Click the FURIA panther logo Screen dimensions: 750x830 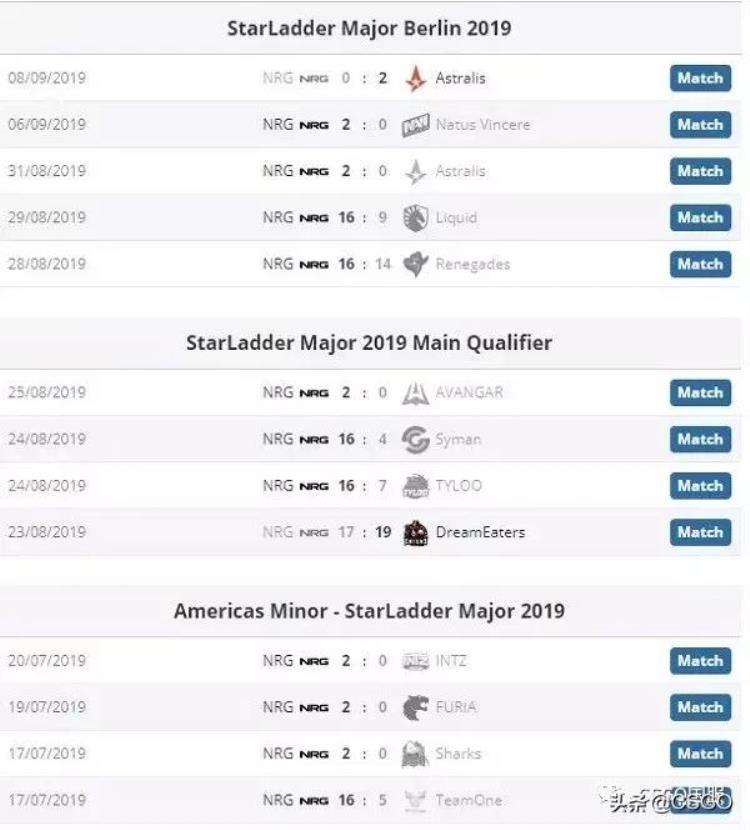click(x=415, y=708)
